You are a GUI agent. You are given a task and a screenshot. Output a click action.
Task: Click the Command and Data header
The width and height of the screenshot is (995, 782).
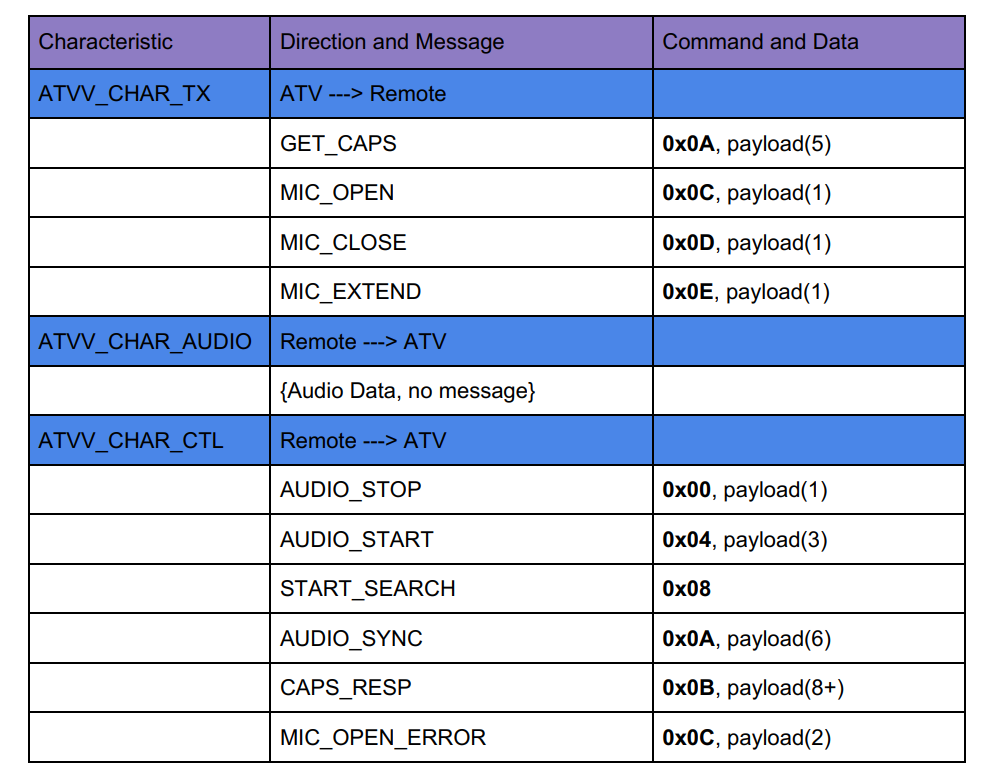tap(809, 43)
